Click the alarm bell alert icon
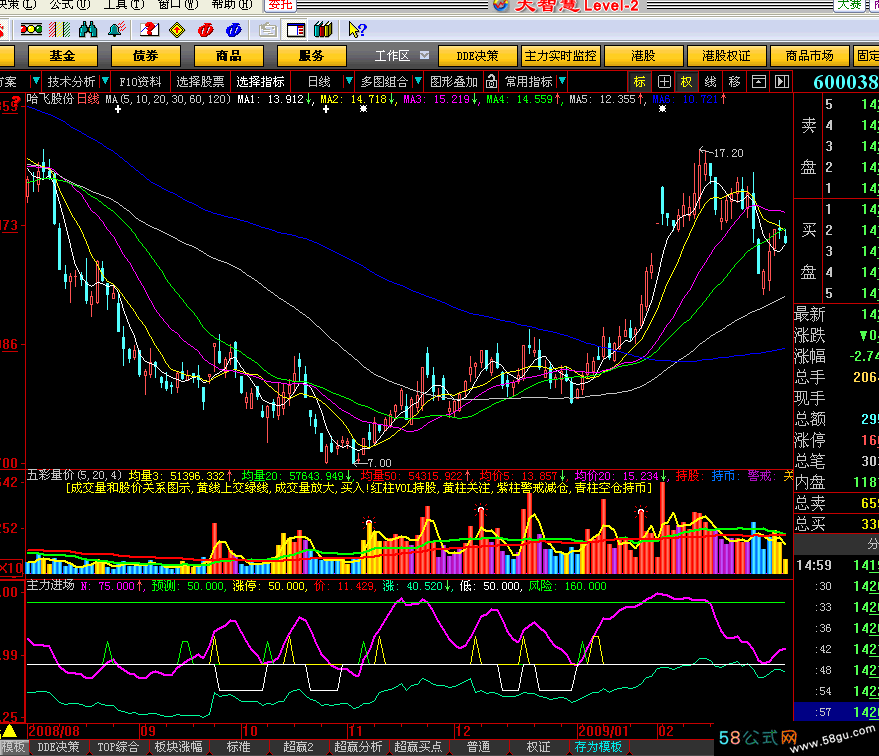This screenshot has width=879, height=756. pyautogui.click(x=117, y=29)
